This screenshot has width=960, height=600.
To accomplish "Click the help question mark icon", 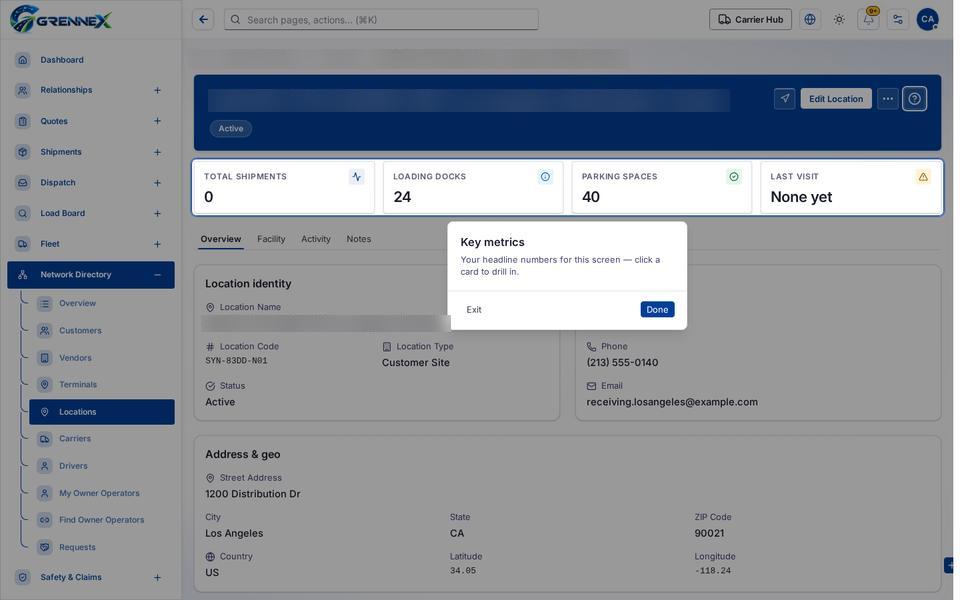I will (x=914, y=99).
